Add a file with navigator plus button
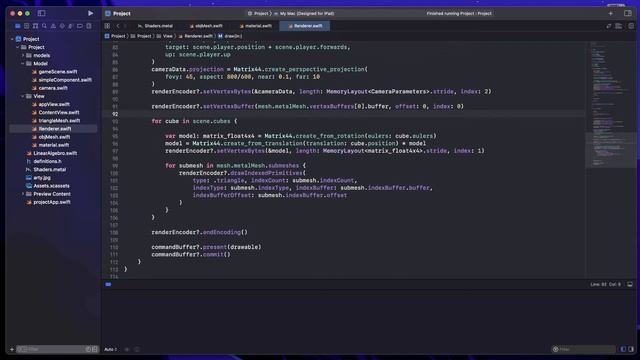The image size is (640, 360). [x=12, y=349]
